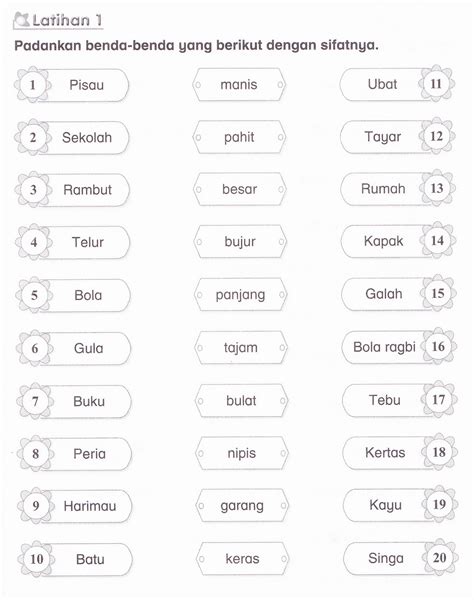Click the flower badge numbered 1
The image size is (474, 600).
pyautogui.click(x=33, y=85)
